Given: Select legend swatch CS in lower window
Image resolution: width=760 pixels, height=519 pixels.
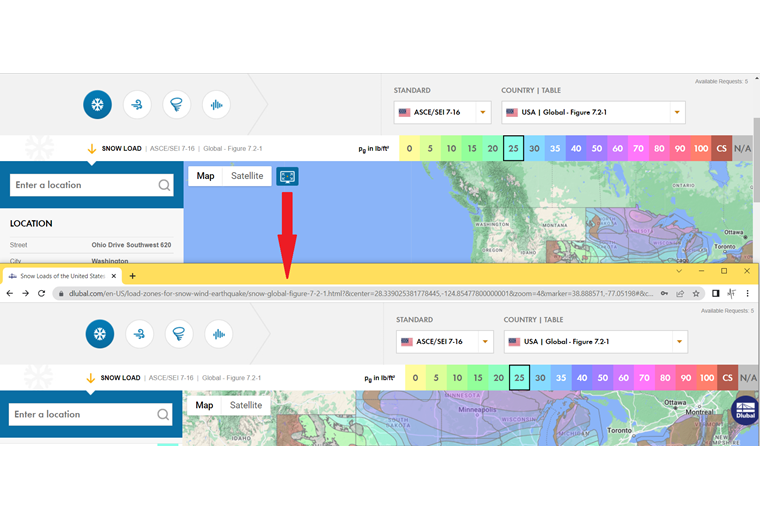Looking at the screenshot, I should 728,378.
